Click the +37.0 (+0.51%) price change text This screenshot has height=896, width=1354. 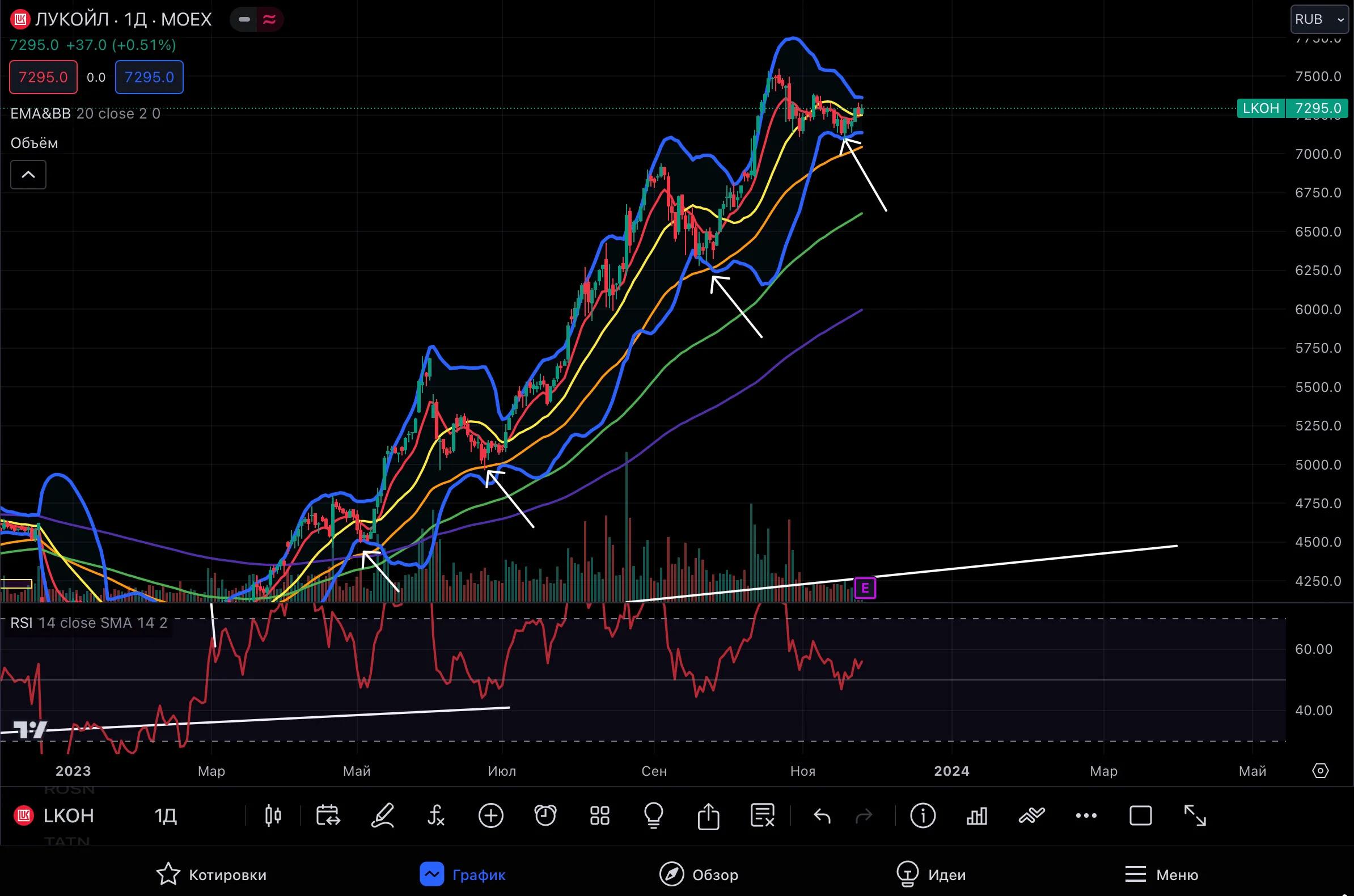(x=121, y=45)
